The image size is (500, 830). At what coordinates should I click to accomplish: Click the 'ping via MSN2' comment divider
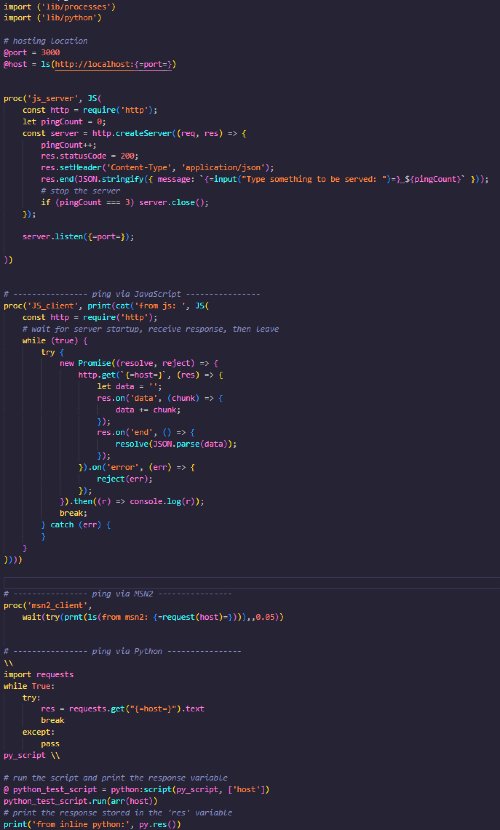(x=118, y=594)
